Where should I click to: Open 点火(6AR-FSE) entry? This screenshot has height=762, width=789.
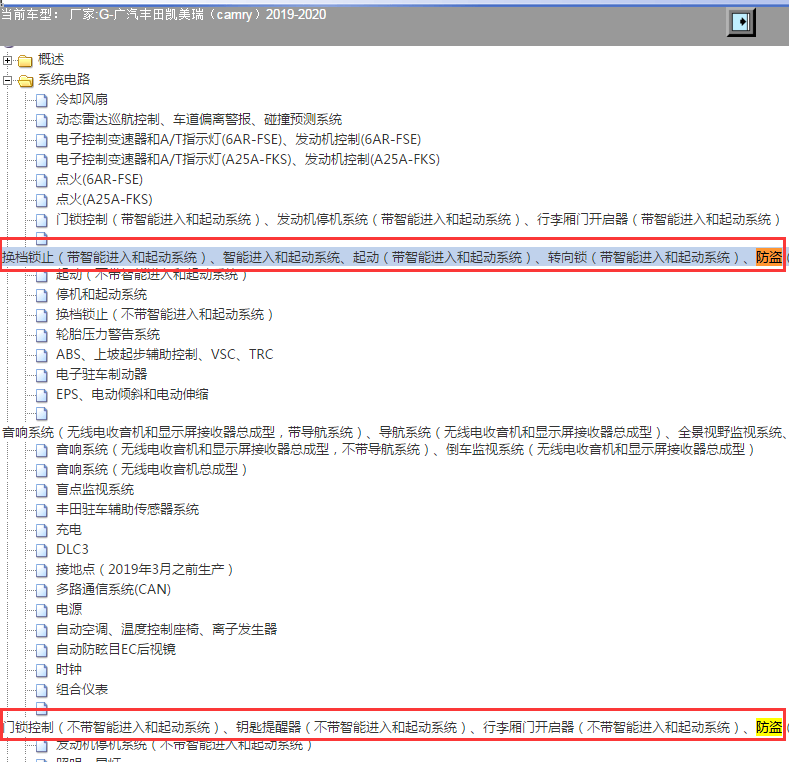point(99,179)
